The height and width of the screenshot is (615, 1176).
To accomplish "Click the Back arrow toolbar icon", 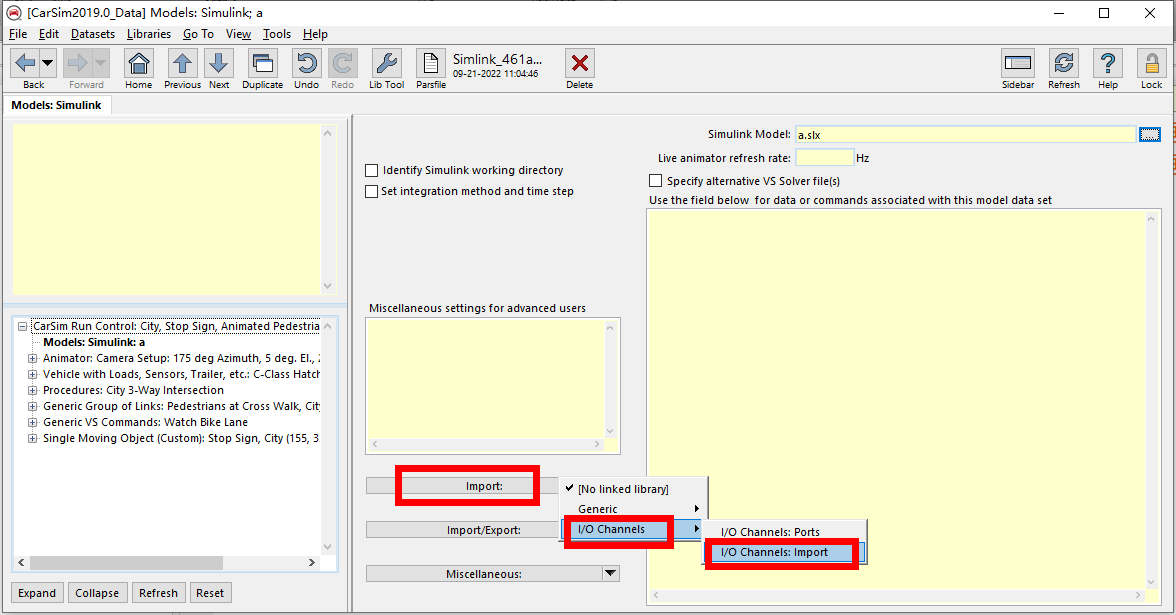I will (26, 63).
